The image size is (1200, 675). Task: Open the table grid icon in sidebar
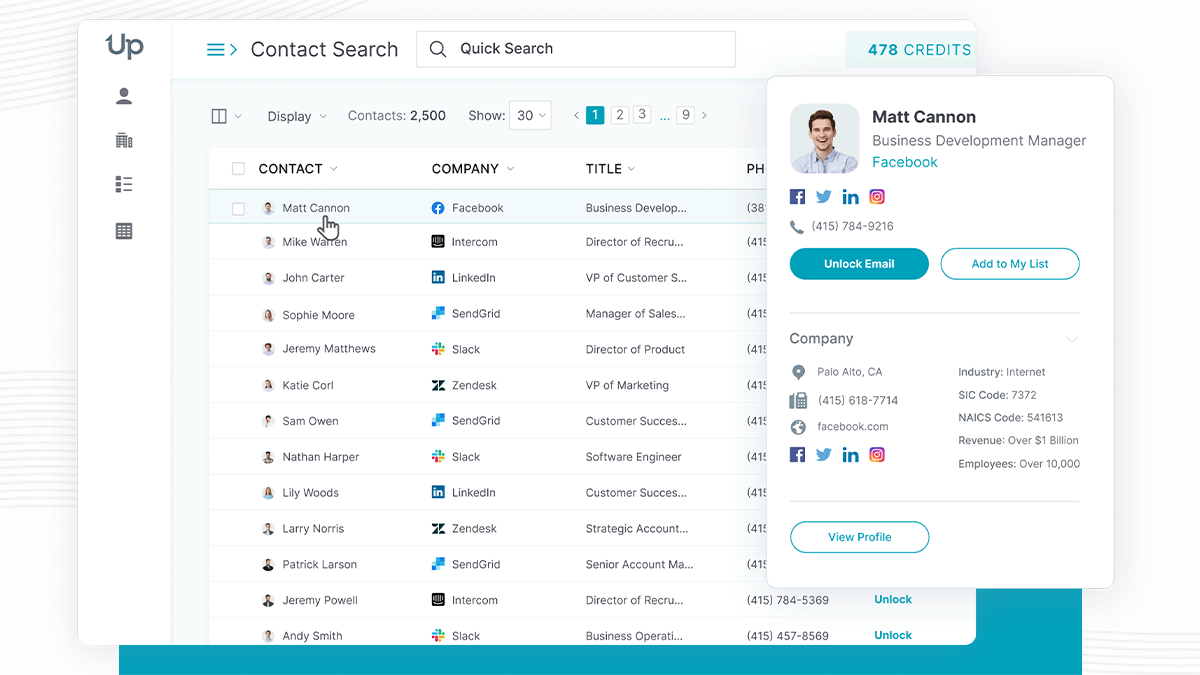coord(124,231)
